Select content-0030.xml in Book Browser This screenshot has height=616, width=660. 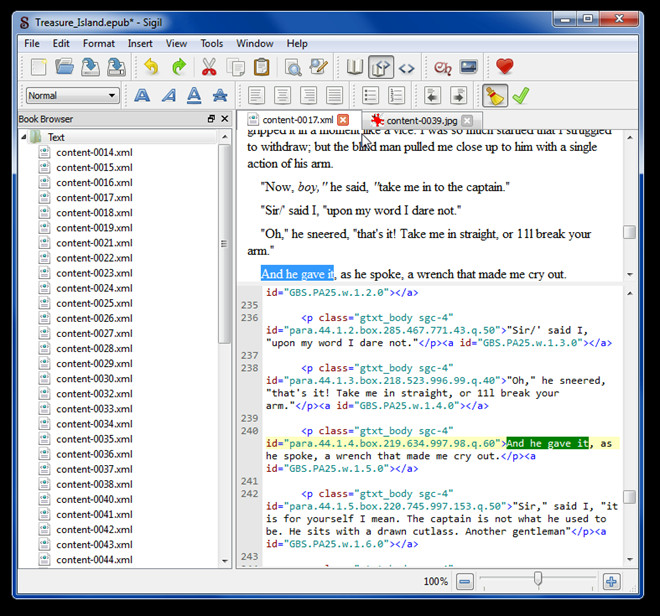(94, 379)
